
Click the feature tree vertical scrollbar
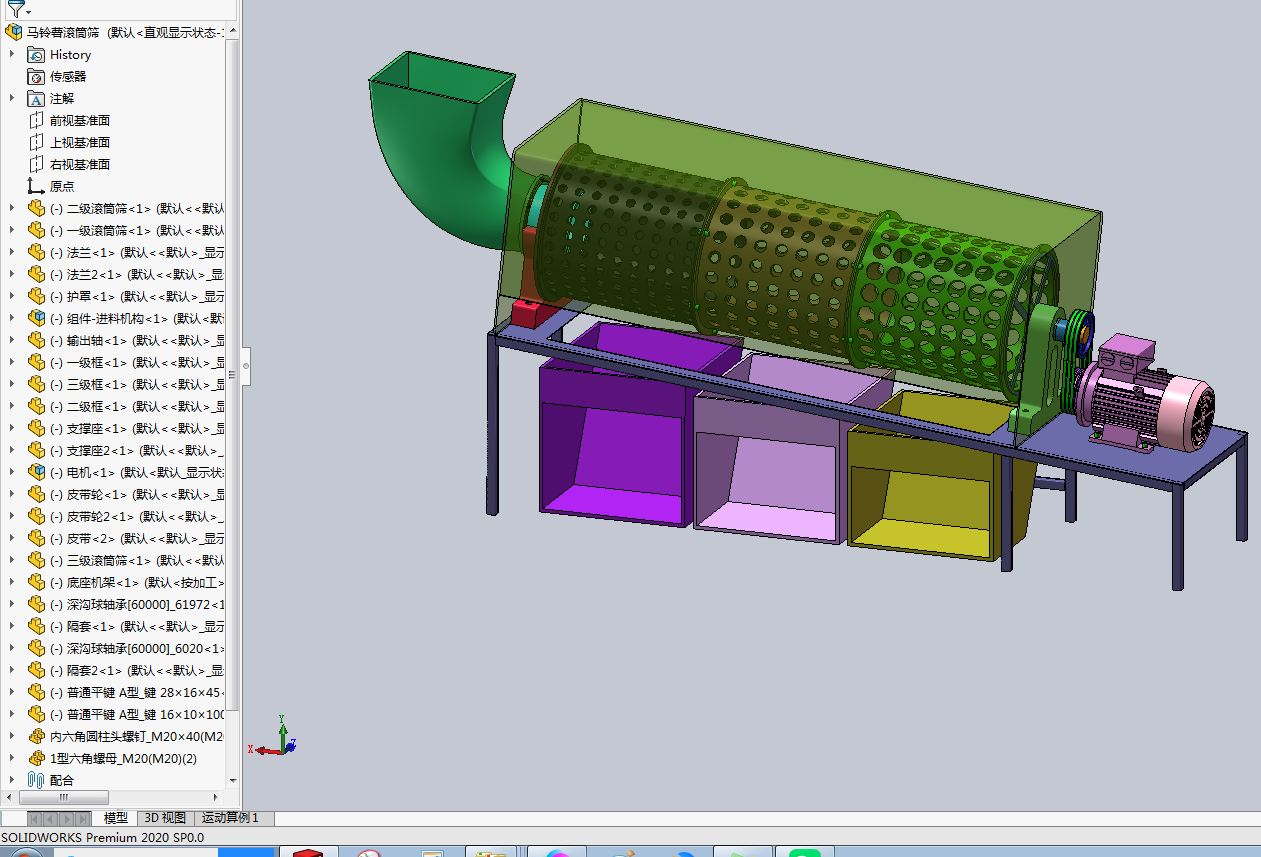pyautogui.click(x=233, y=375)
